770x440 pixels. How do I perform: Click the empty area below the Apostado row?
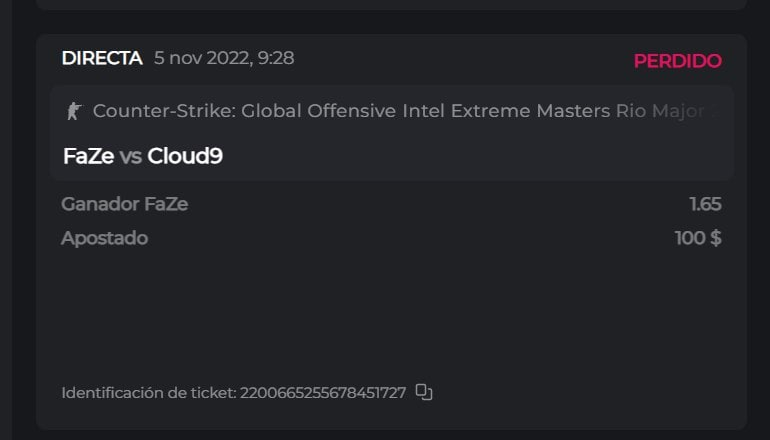coord(390,310)
